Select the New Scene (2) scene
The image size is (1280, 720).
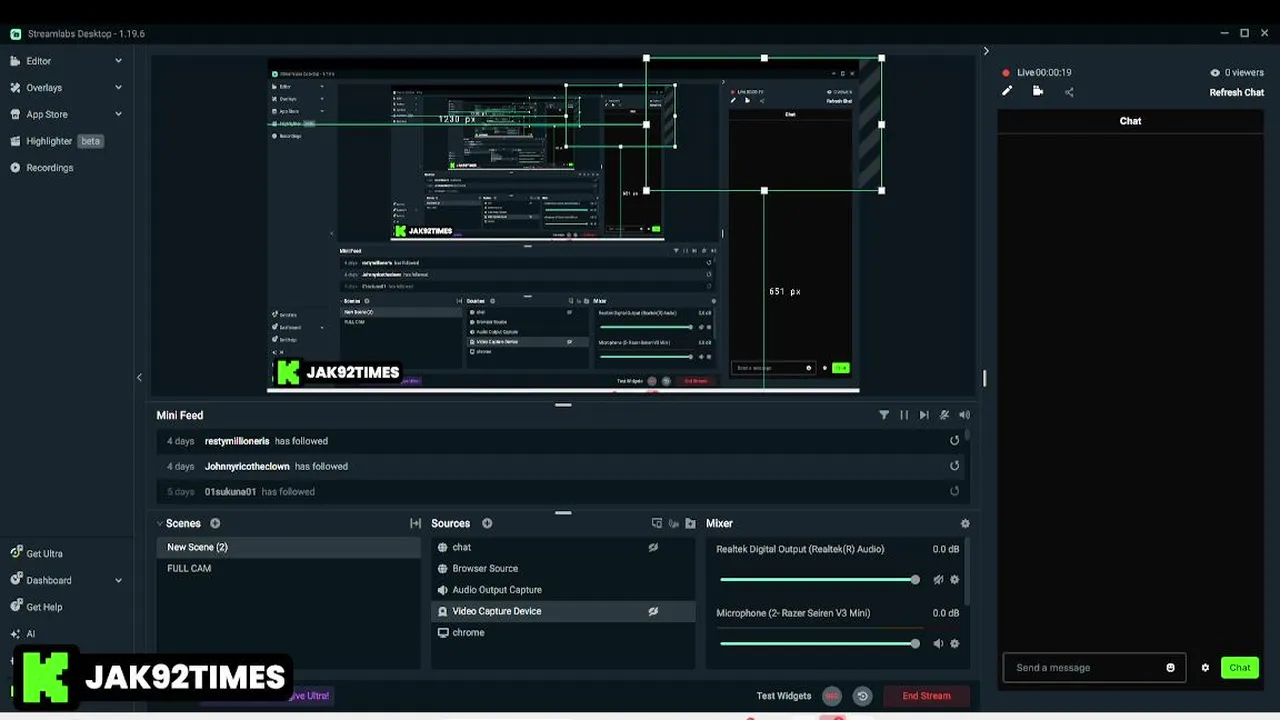tap(288, 547)
